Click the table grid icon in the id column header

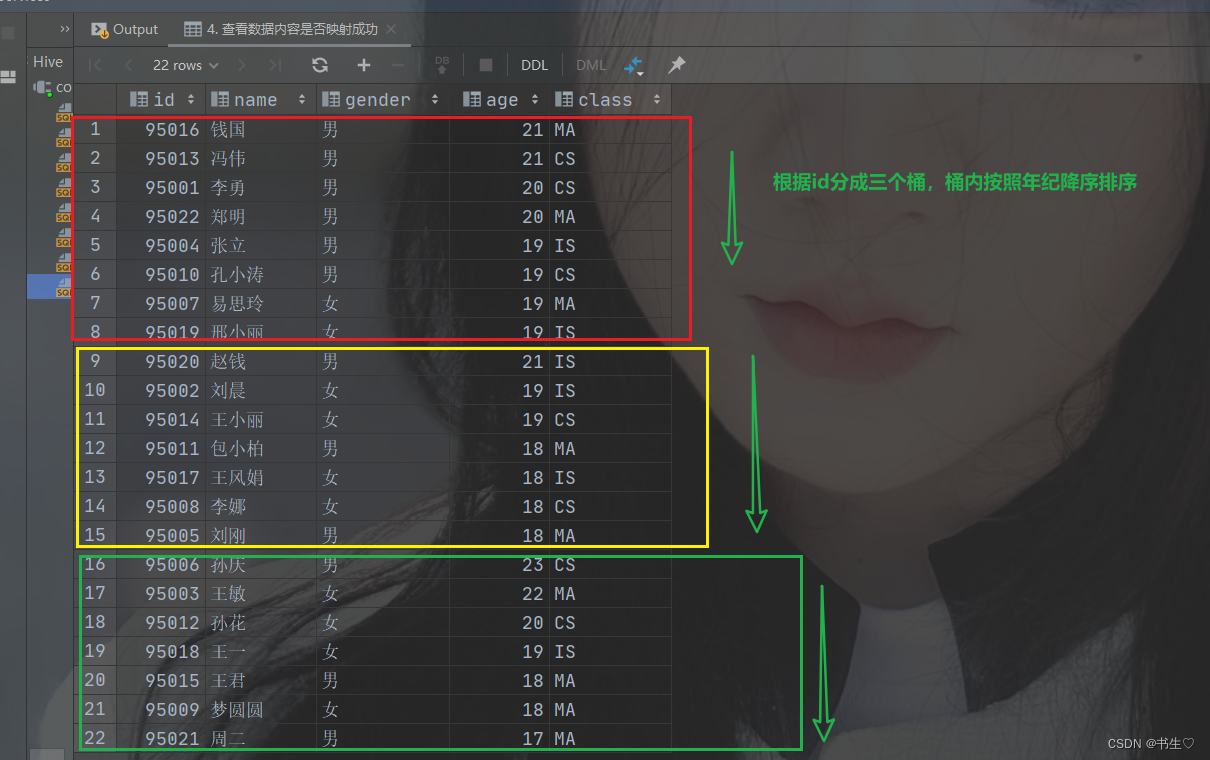tap(139, 99)
